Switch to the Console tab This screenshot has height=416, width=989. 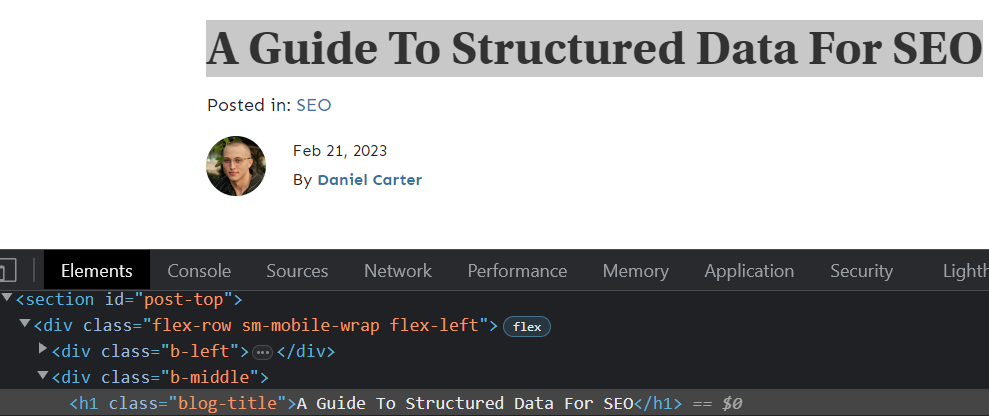coord(199,271)
